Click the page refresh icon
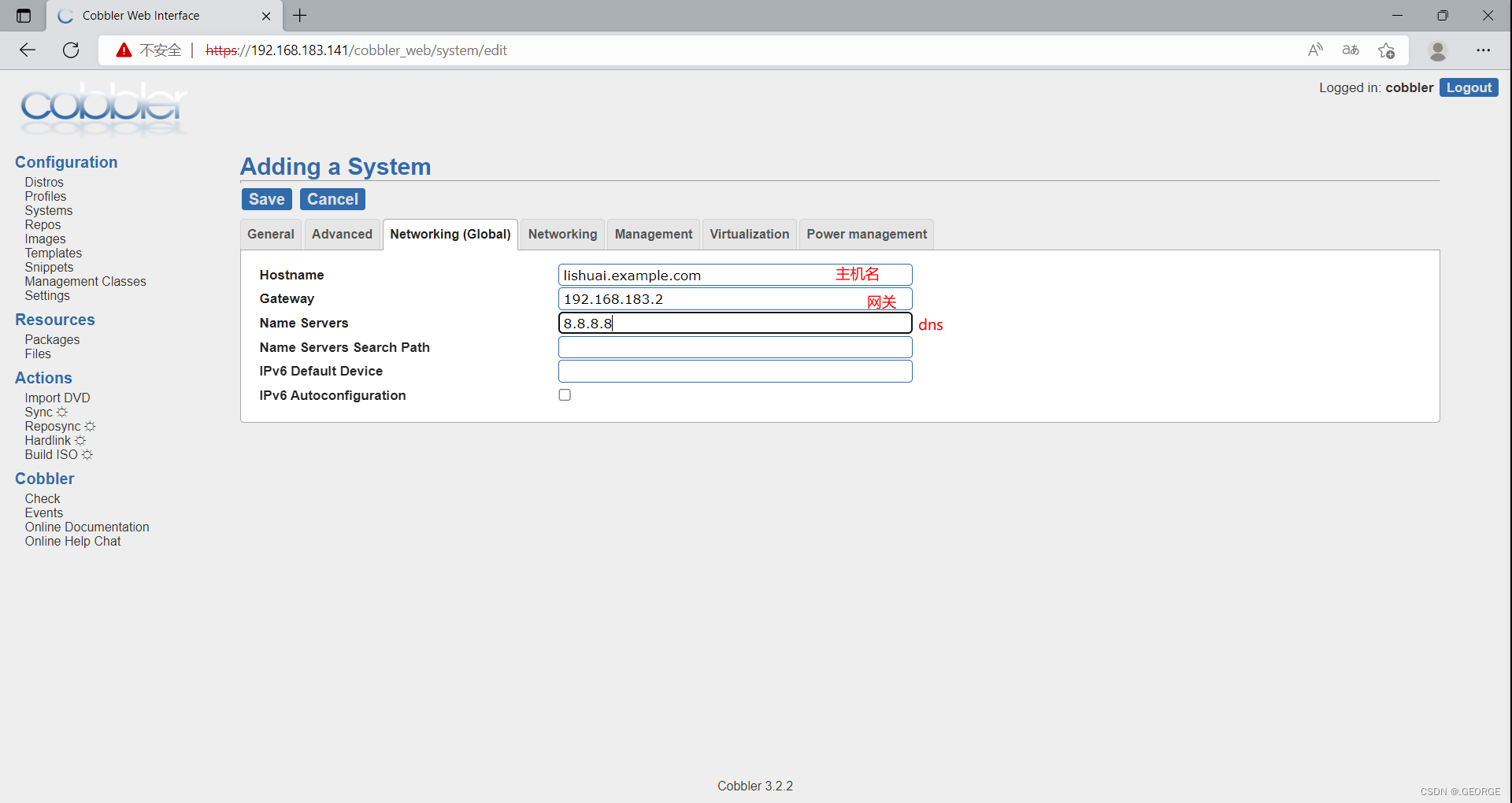This screenshot has height=803, width=1512. 71,50
